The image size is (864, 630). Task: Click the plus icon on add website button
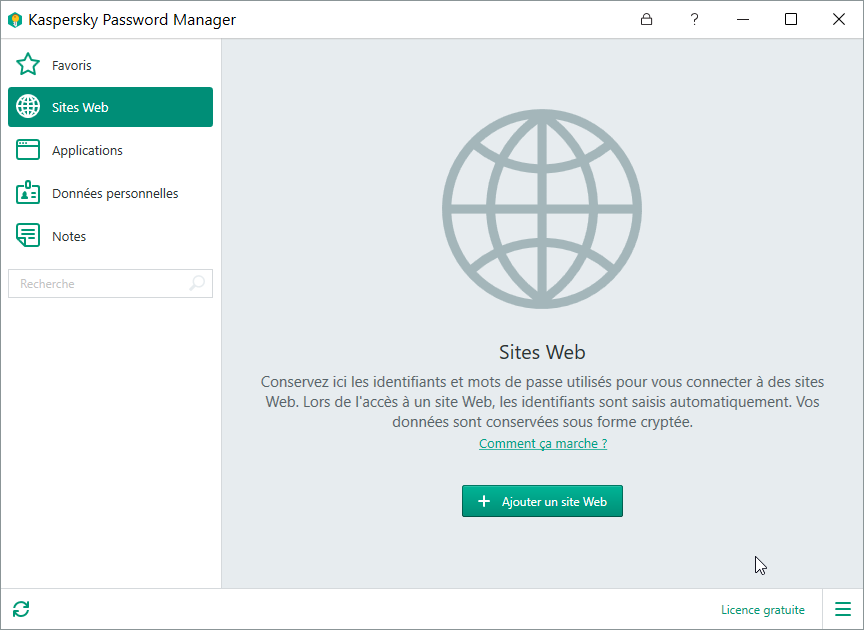[x=484, y=501]
